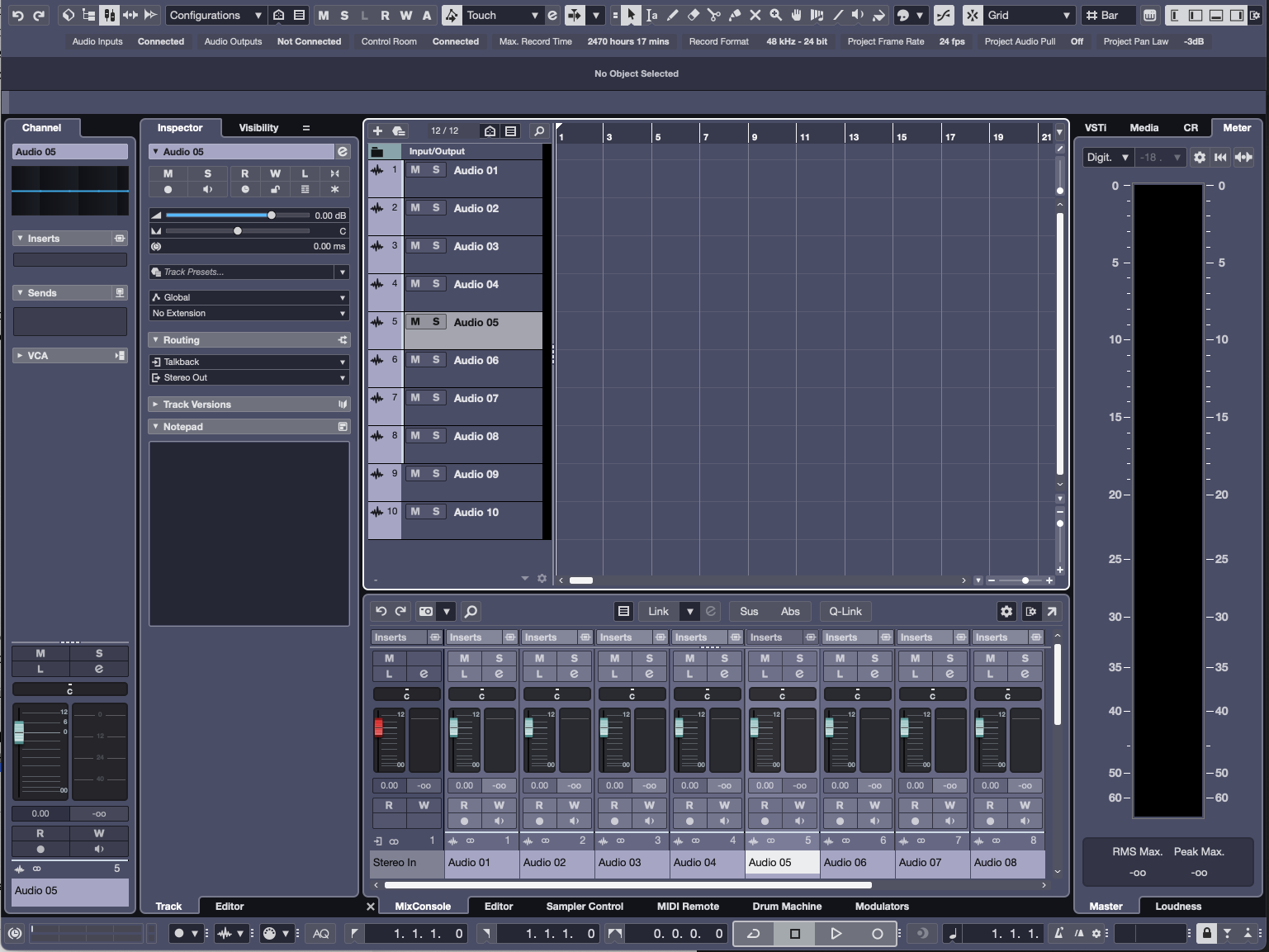Open the on-screen keyboard icon

1149,15
